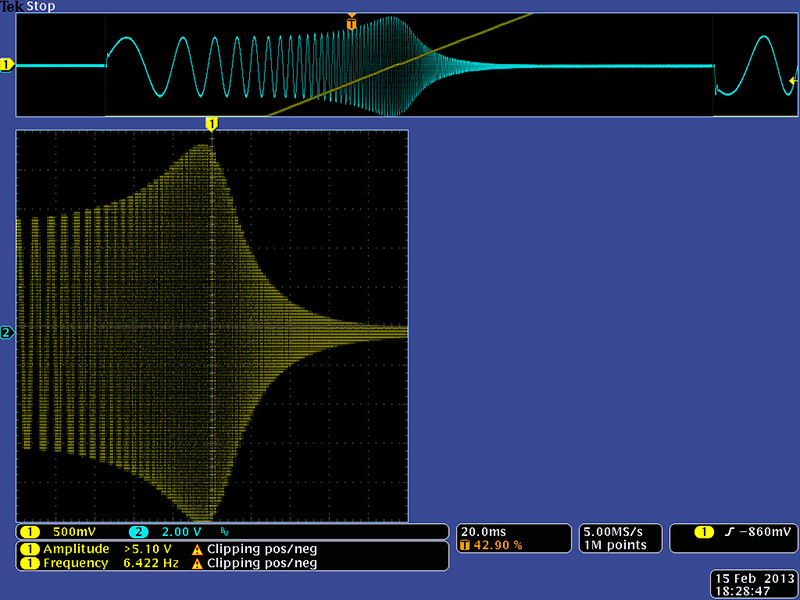Viewport: 800px width, 600px height.
Task: Click the warning icon on the Amplitude row
Action: pyautogui.click(x=197, y=549)
